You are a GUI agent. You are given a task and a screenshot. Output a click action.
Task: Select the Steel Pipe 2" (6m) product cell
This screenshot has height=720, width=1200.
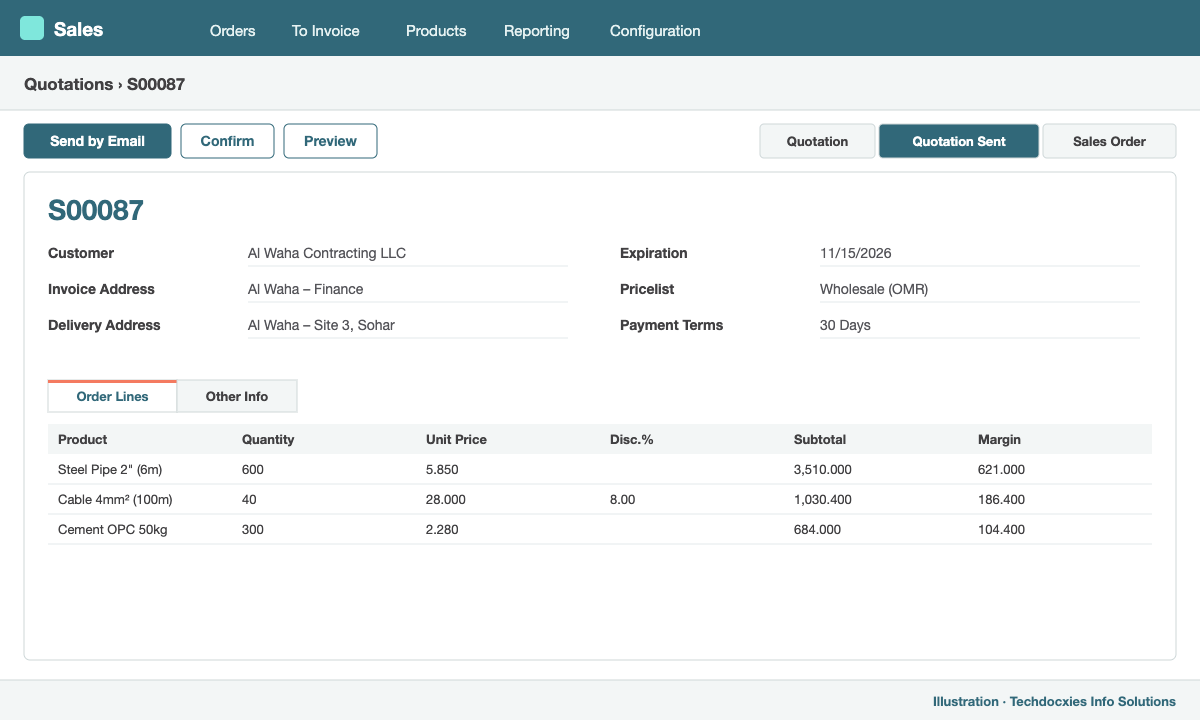(110, 469)
